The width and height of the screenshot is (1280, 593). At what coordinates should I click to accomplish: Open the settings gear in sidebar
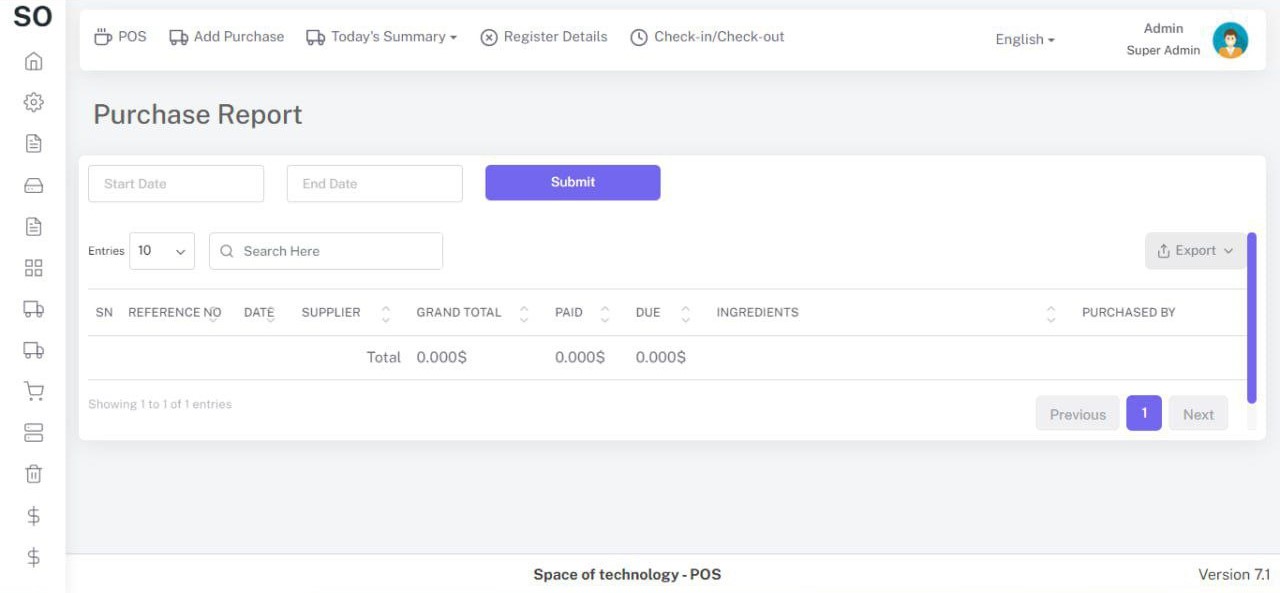click(x=33, y=102)
